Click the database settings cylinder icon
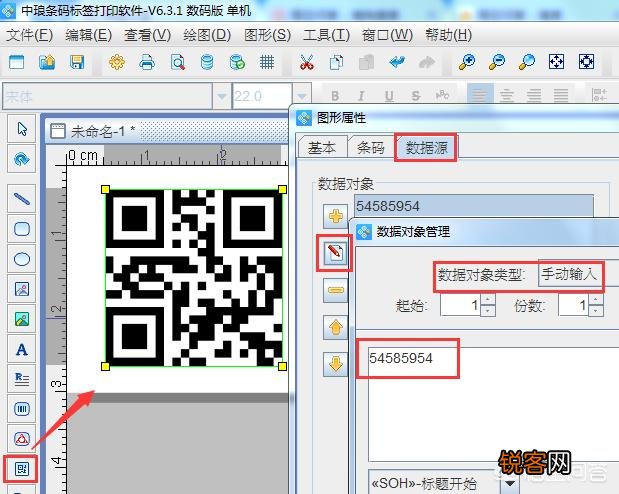619x494 pixels. click(x=207, y=62)
